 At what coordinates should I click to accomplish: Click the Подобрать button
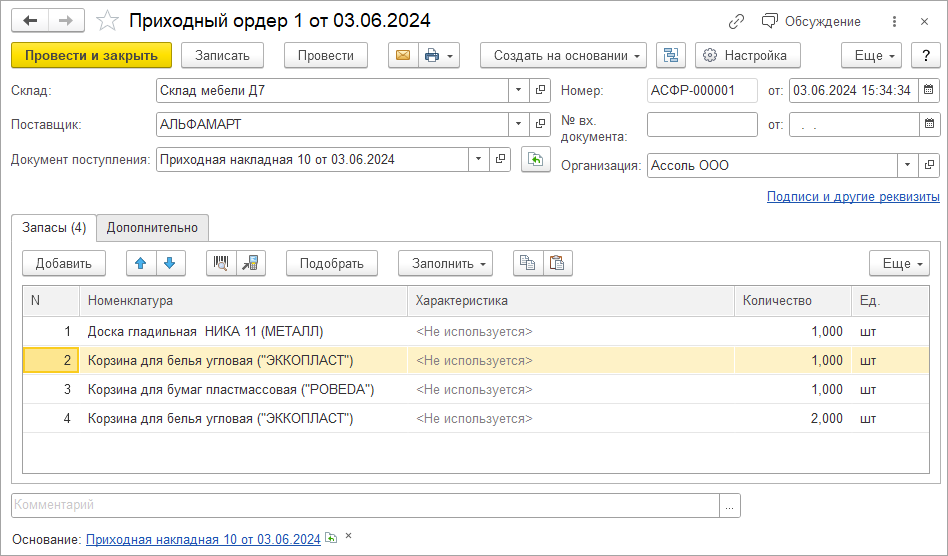click(331, 263)
